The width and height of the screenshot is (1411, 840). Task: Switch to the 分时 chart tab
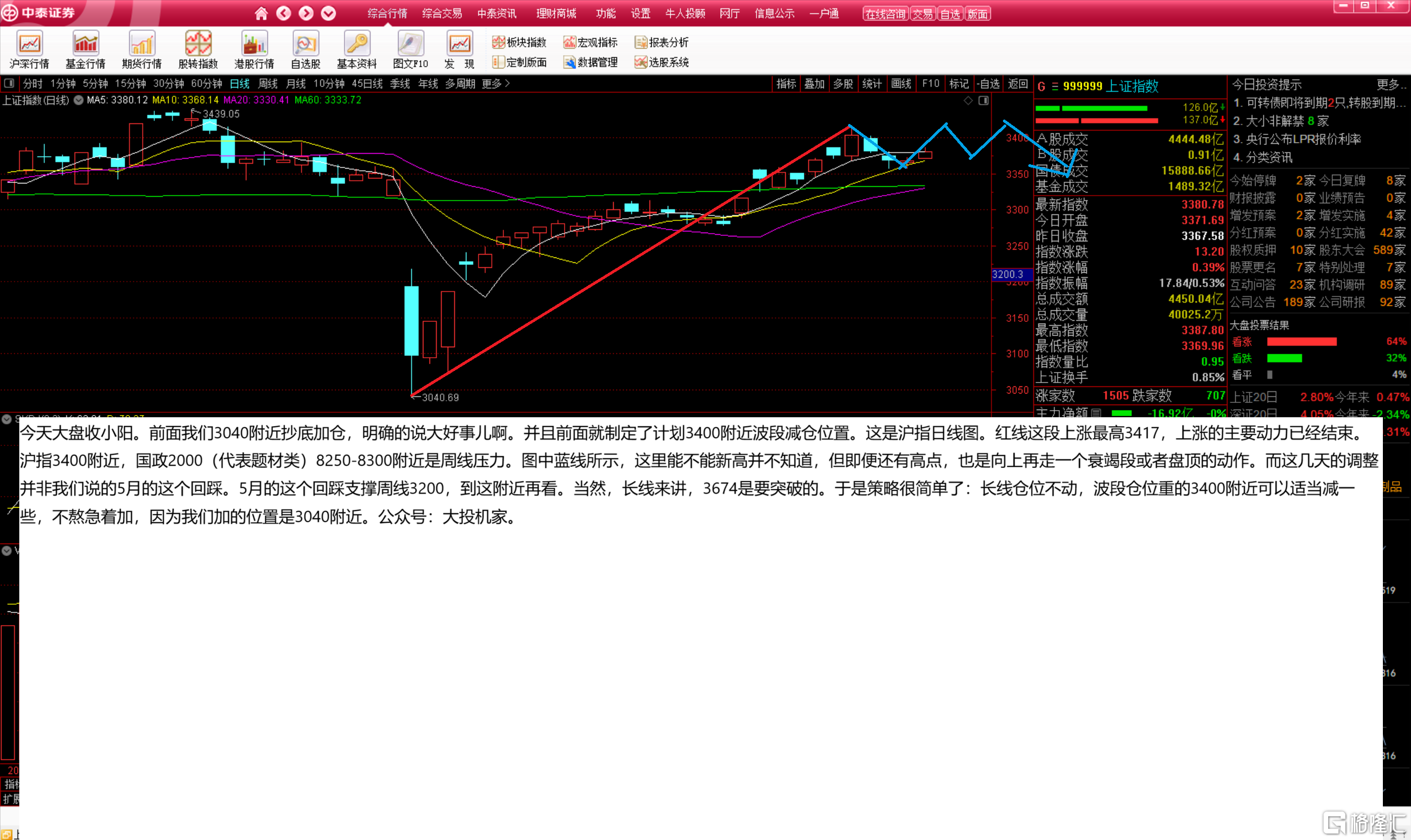point(33,84)
